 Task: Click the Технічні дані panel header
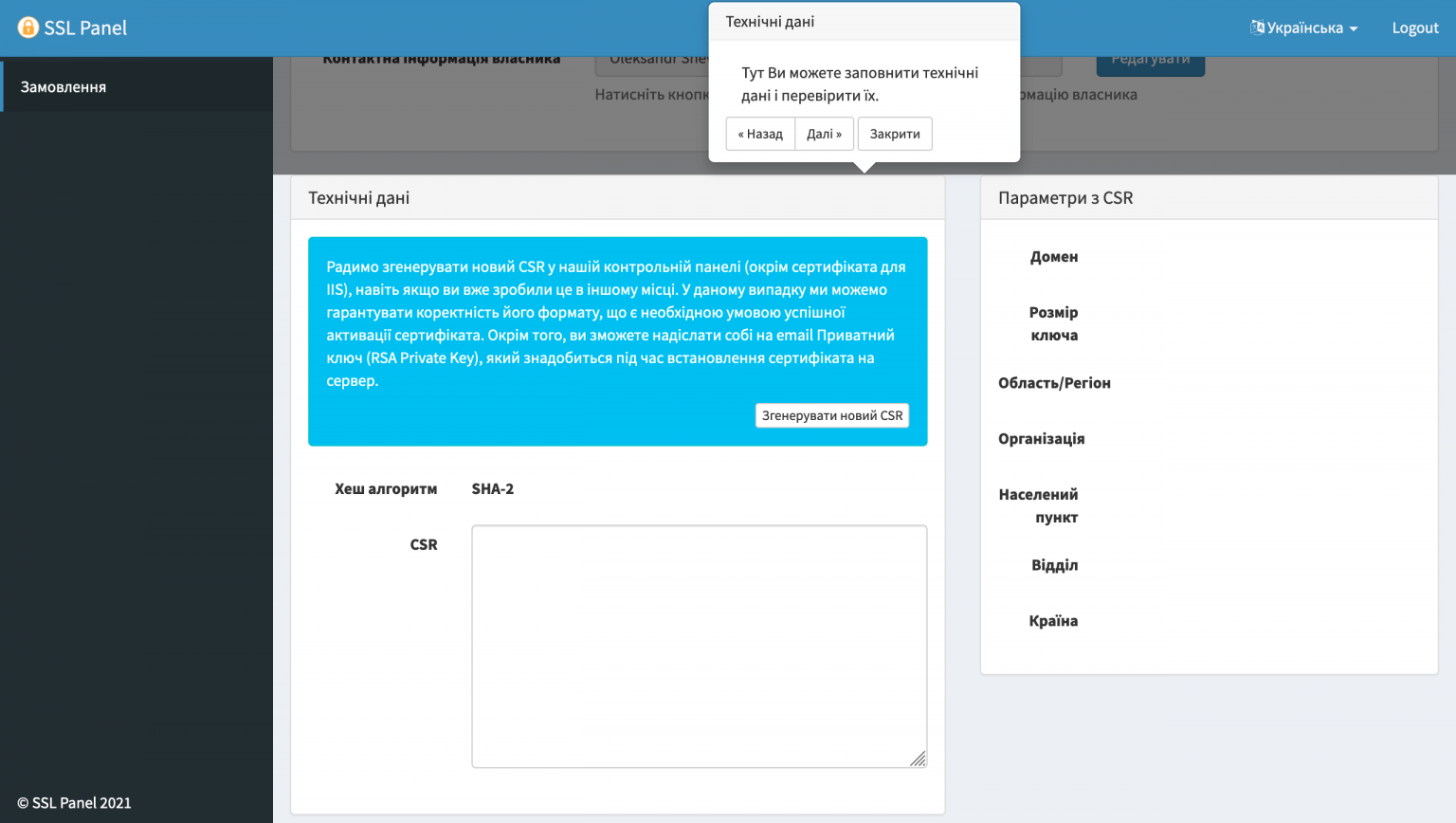coord(617,197)
